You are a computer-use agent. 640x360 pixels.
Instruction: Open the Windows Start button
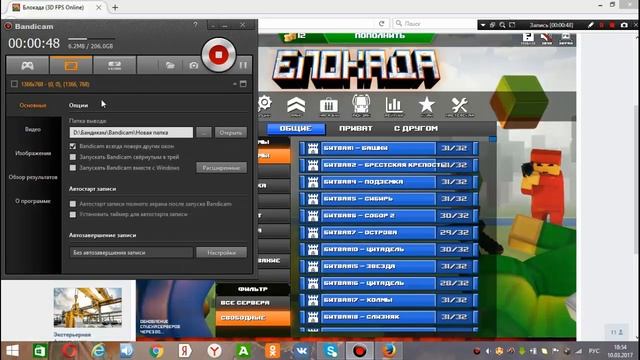point(12,351)
